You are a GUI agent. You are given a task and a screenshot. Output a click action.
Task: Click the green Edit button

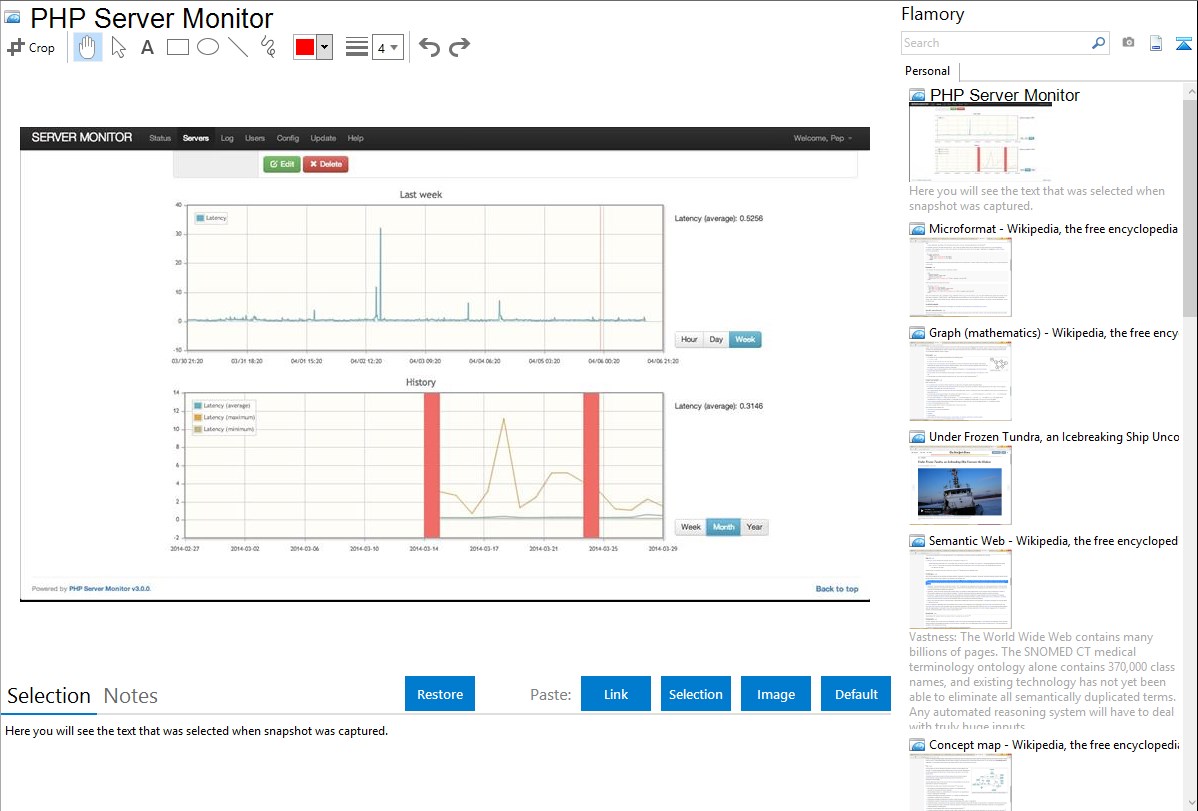tap(282, 164)
